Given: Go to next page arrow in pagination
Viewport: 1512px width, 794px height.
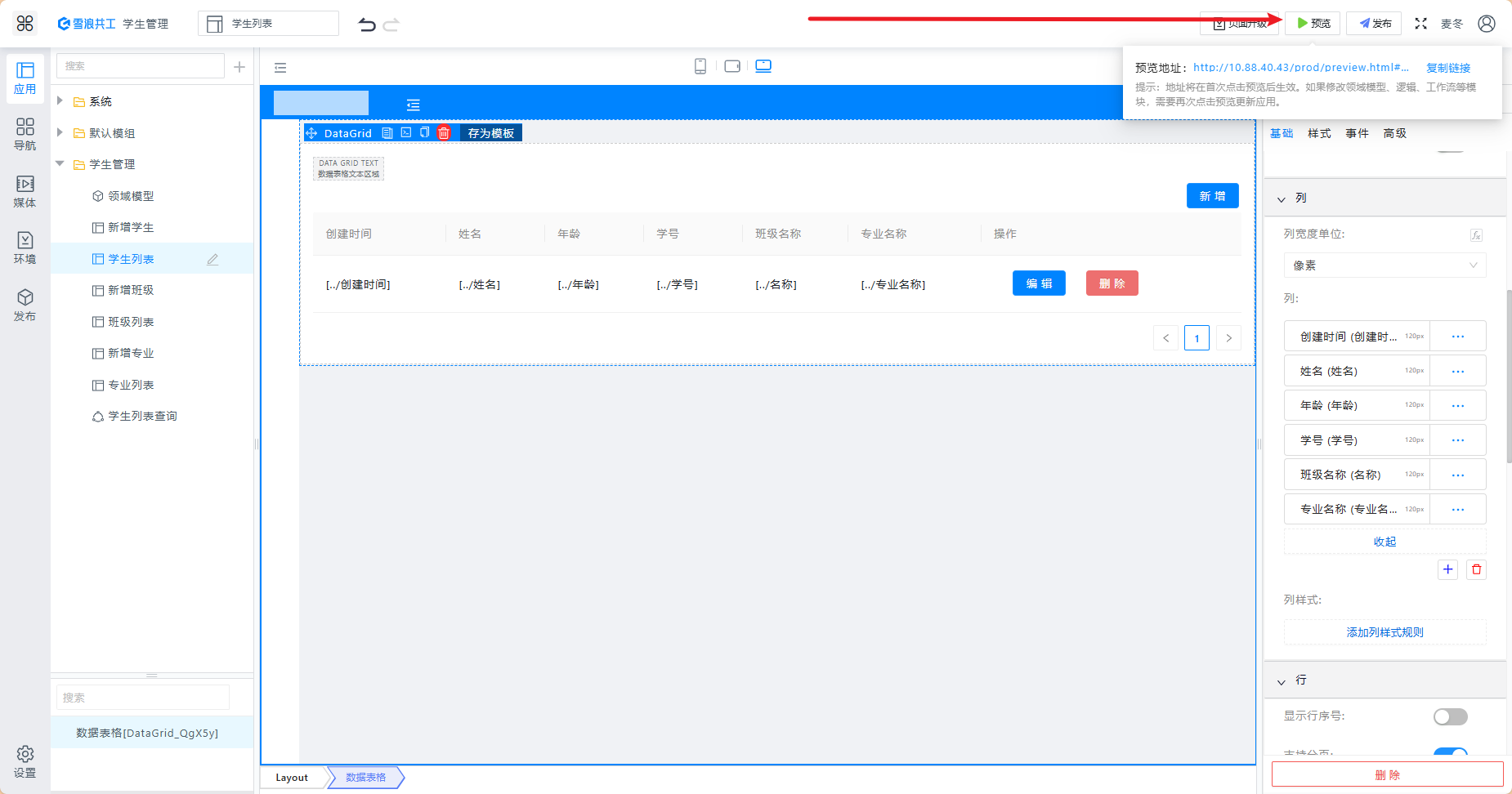Looking at the screenshot, I should (1228, 338).
